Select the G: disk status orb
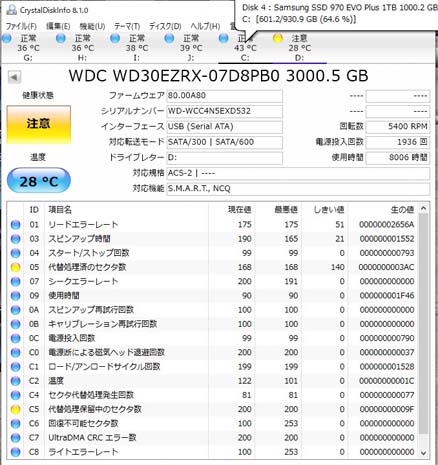The height and width of the screenshot is (465, 438). 7,38
